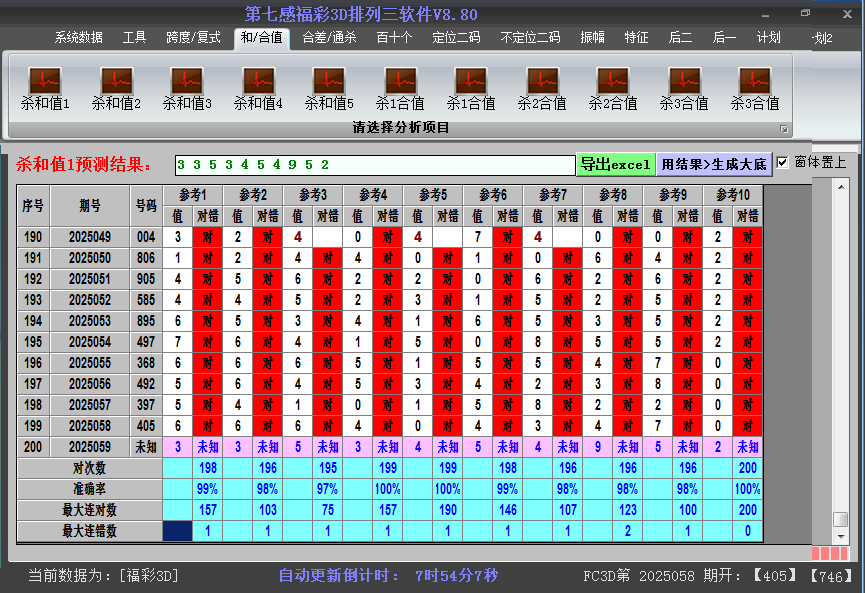Click the 自动更新倒计时 status text
The width and height of the screenshot is (865, 593).
coord(388,576)
